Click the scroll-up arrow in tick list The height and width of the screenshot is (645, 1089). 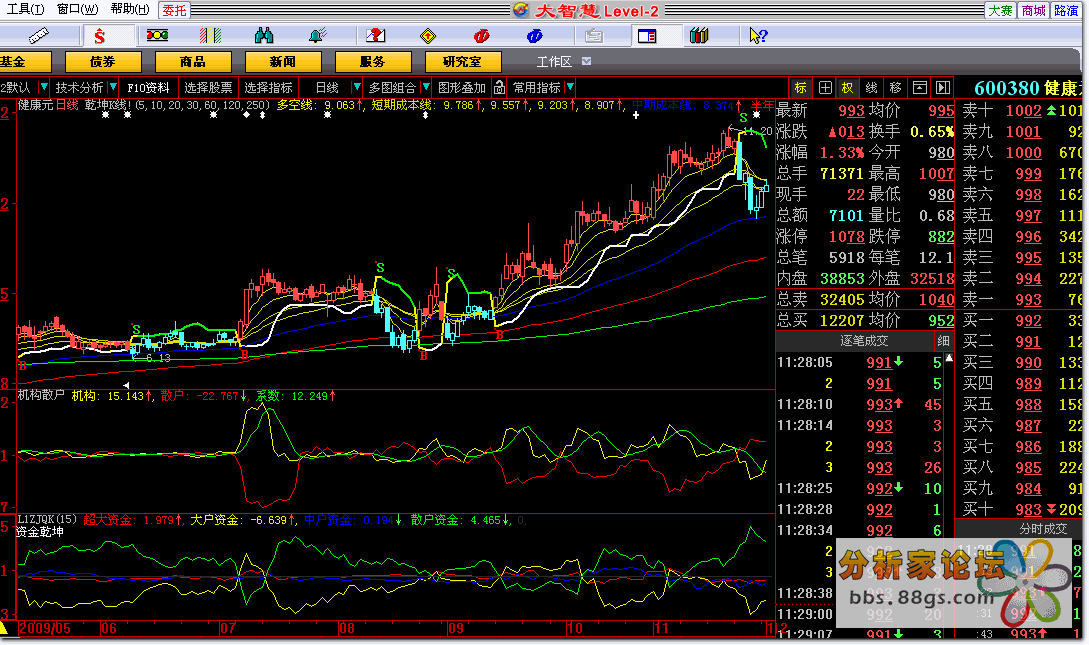coord(949,358)
